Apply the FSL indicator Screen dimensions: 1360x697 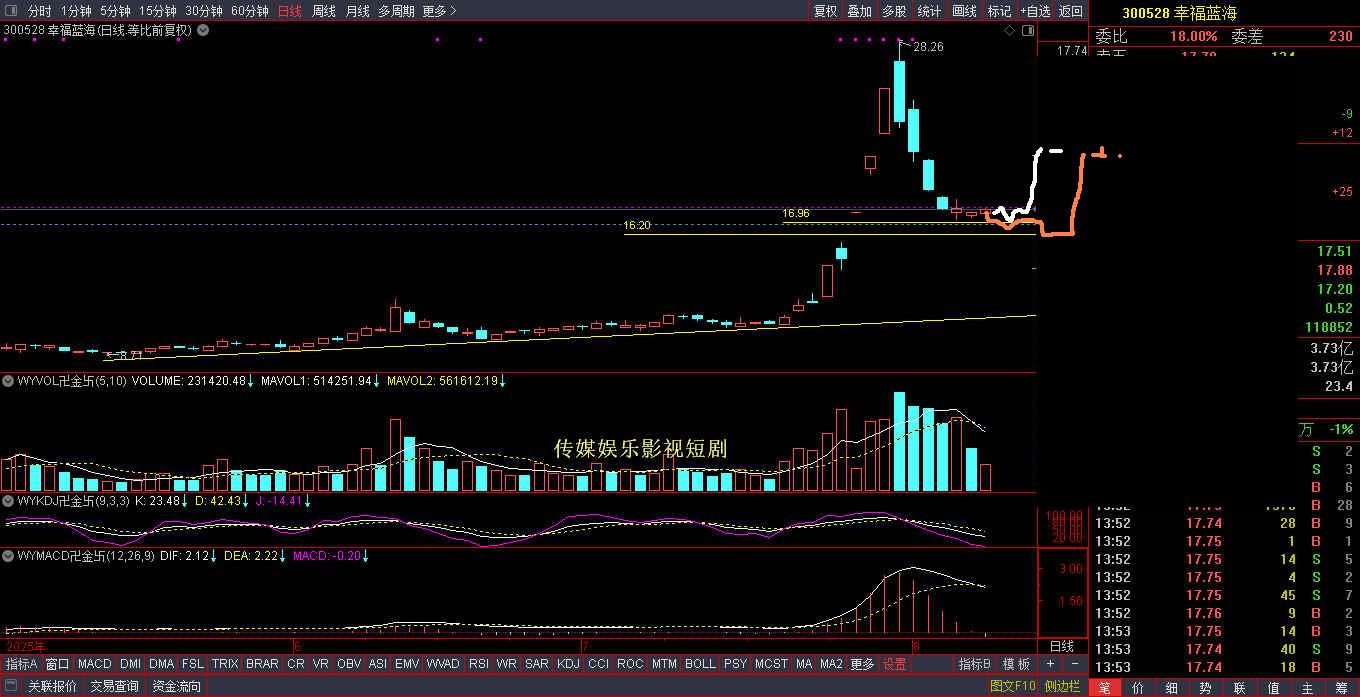click(x=193, y=664)
